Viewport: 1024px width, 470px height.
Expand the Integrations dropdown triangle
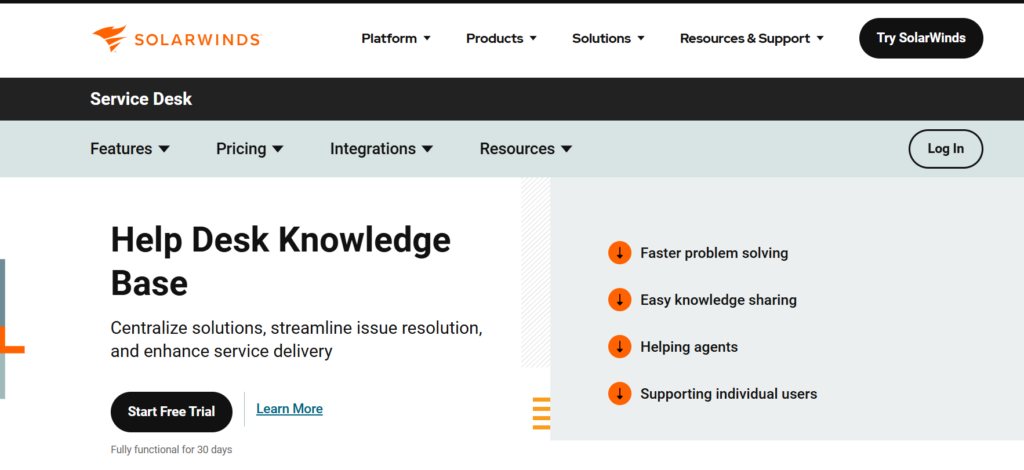(x=427, y=149)
